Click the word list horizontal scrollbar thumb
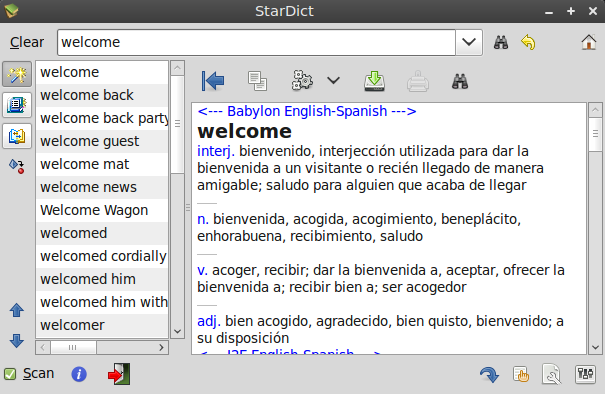The height and width of the screenshot is (394, 605). (x=73, y=348)
